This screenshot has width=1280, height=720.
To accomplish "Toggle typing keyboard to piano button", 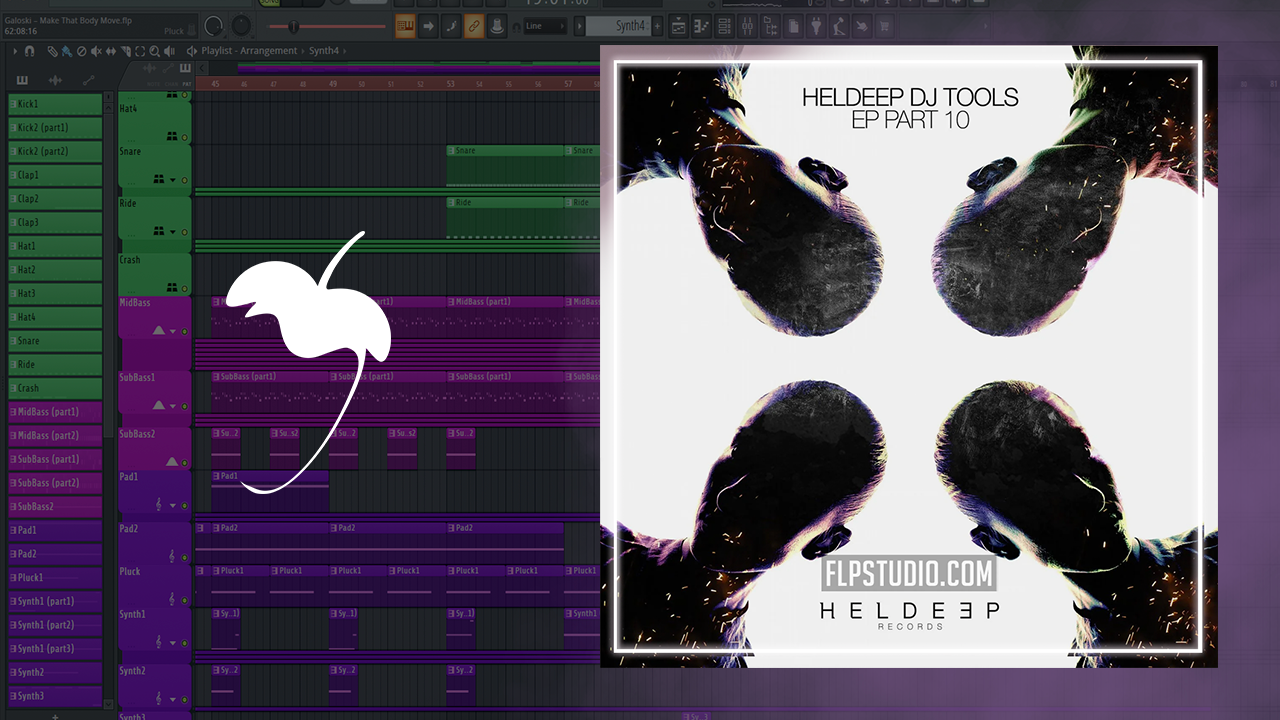I will [405, 27].
